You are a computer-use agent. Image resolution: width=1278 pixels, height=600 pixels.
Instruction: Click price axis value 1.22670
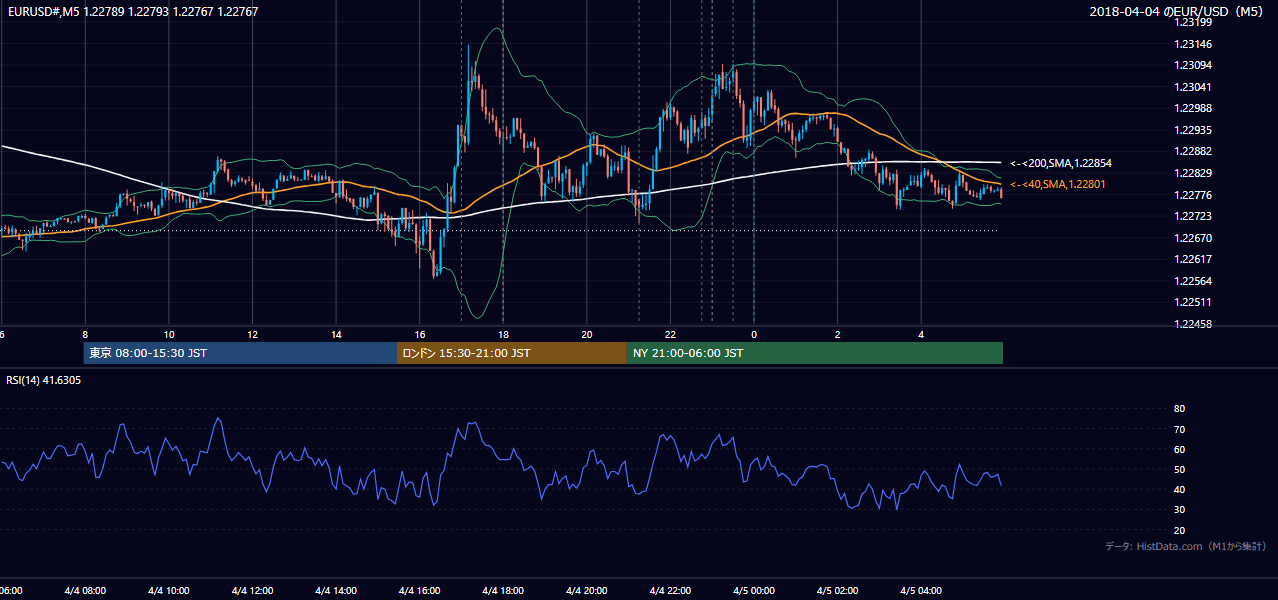1194,238
